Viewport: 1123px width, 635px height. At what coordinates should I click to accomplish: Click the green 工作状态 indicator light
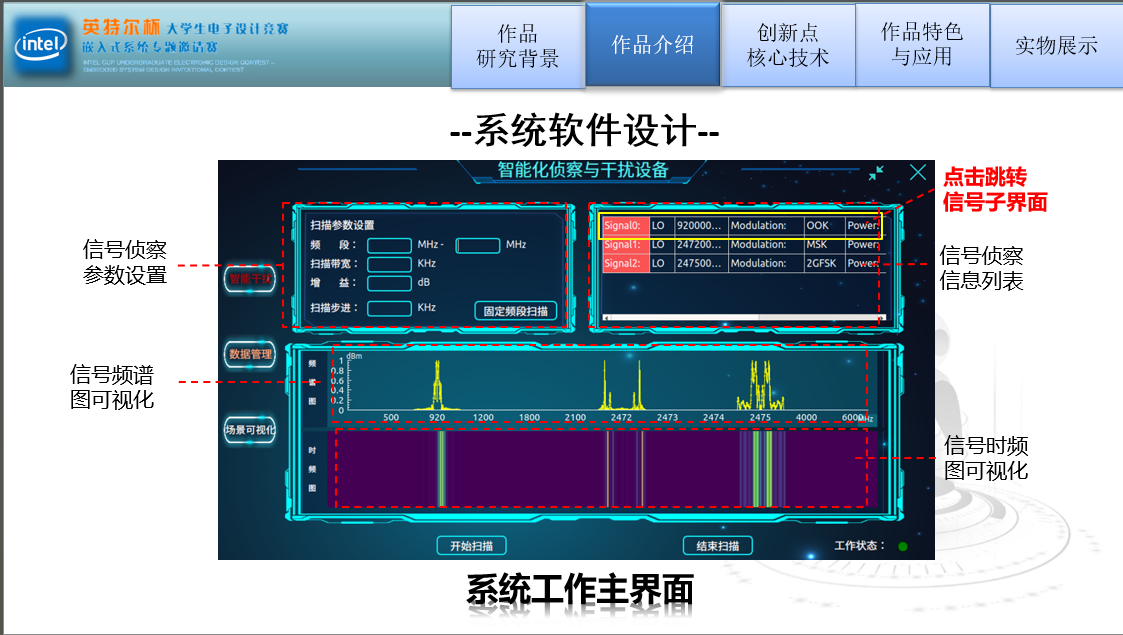(902, 546)
